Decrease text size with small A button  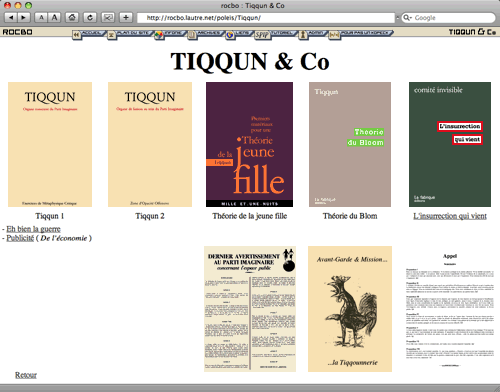(x=41, y=17)
